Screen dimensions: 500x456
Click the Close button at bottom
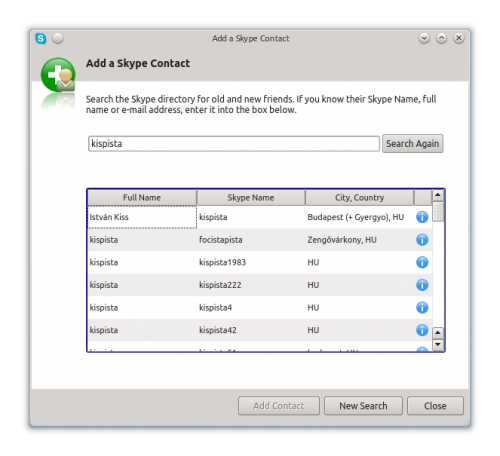pos(435,406)
